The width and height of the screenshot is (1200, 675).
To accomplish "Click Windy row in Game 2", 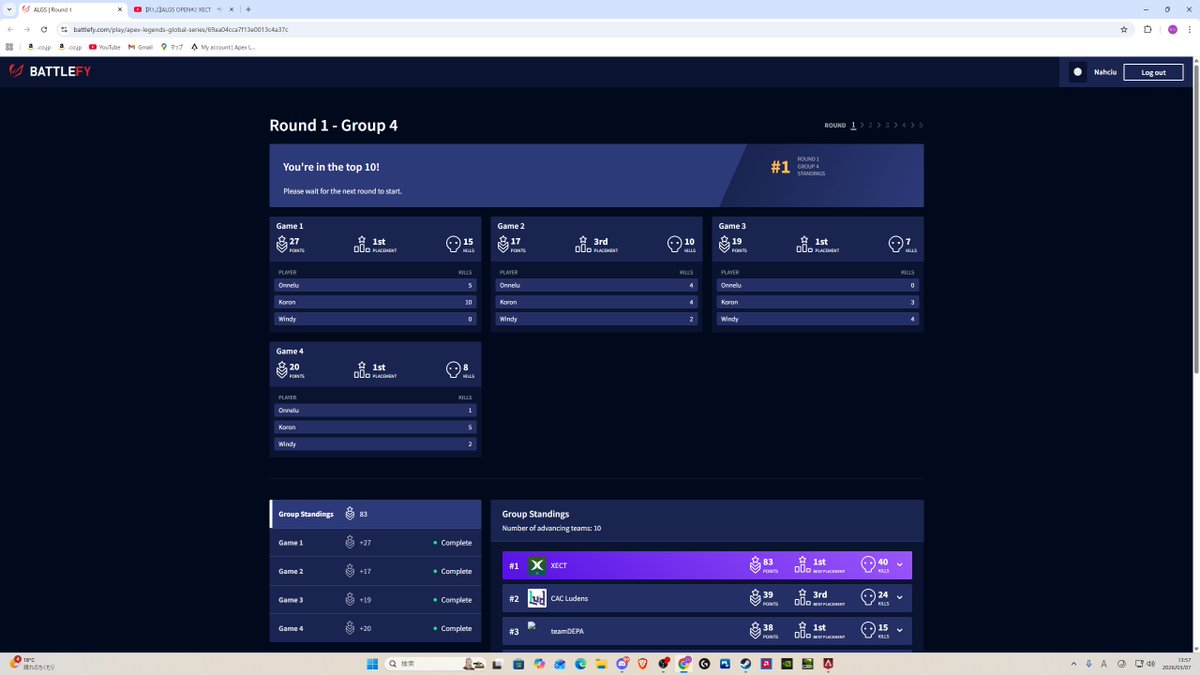I will tap(597, 319).
